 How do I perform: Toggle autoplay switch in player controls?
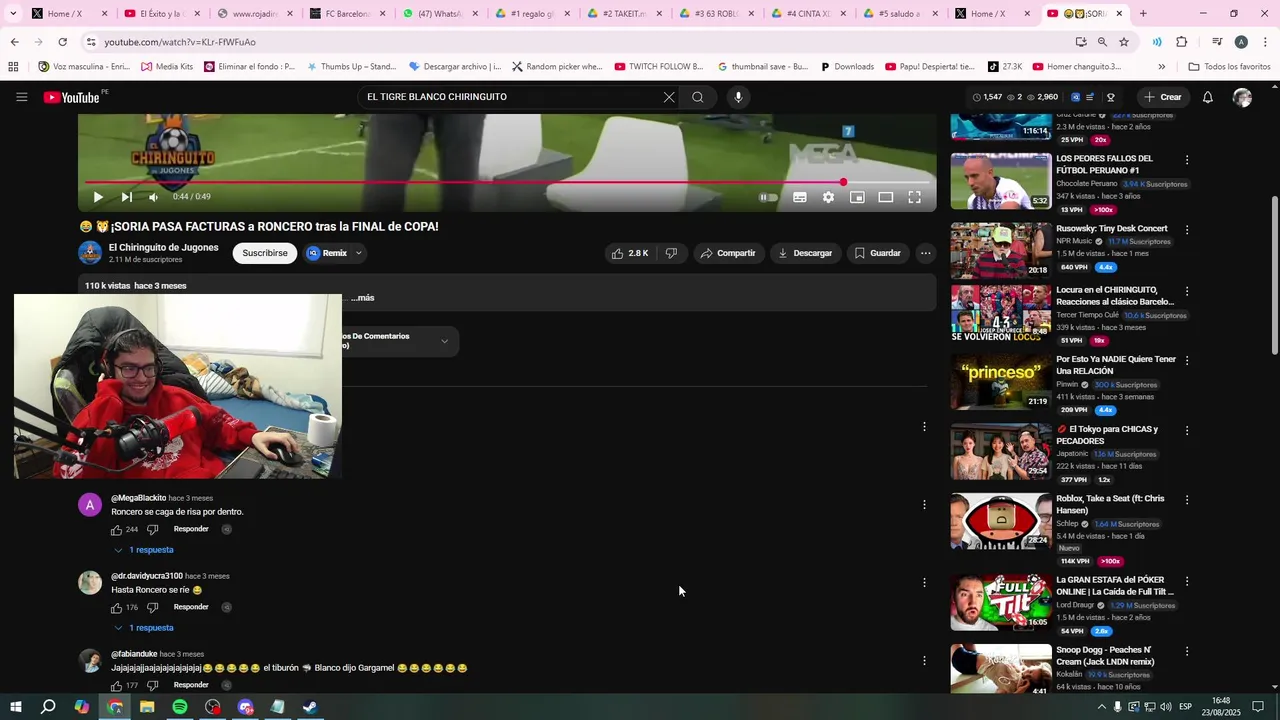click(767, 197)
